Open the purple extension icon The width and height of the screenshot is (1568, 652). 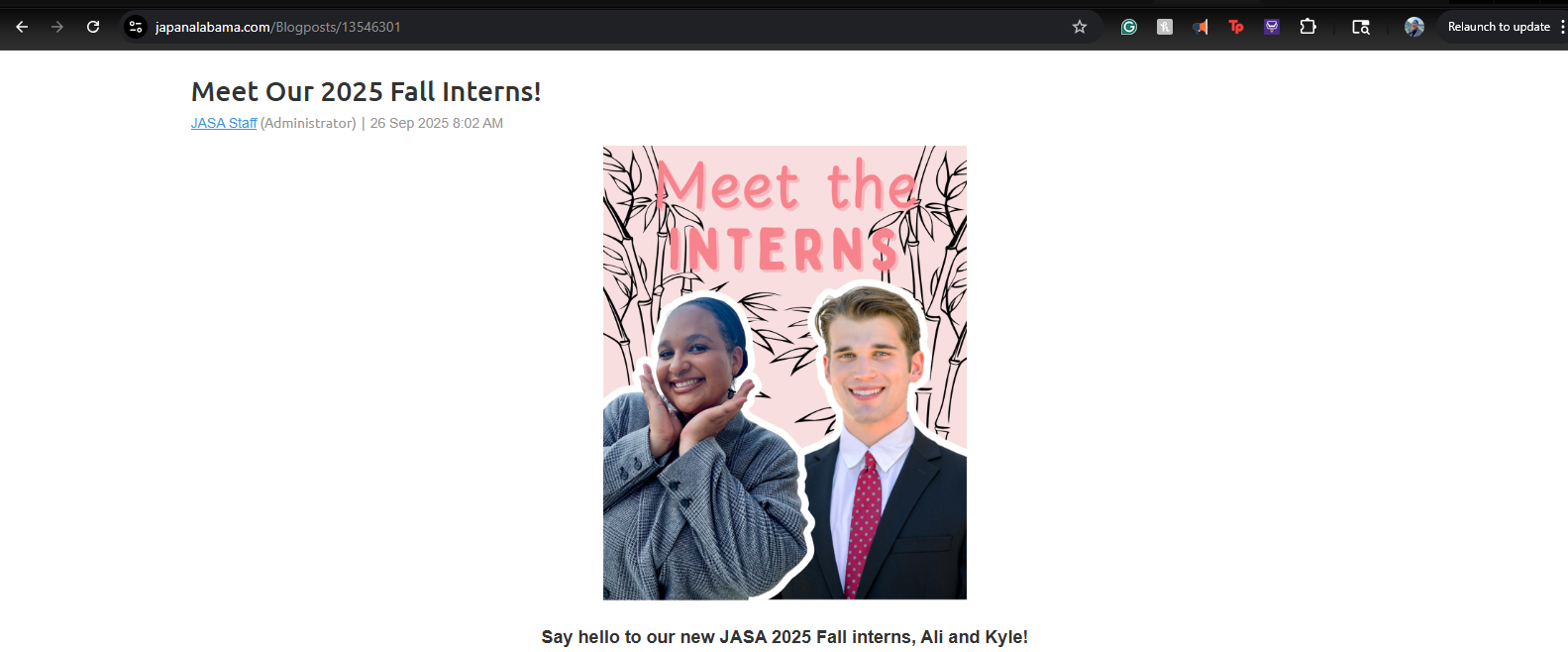(1272, 27)
